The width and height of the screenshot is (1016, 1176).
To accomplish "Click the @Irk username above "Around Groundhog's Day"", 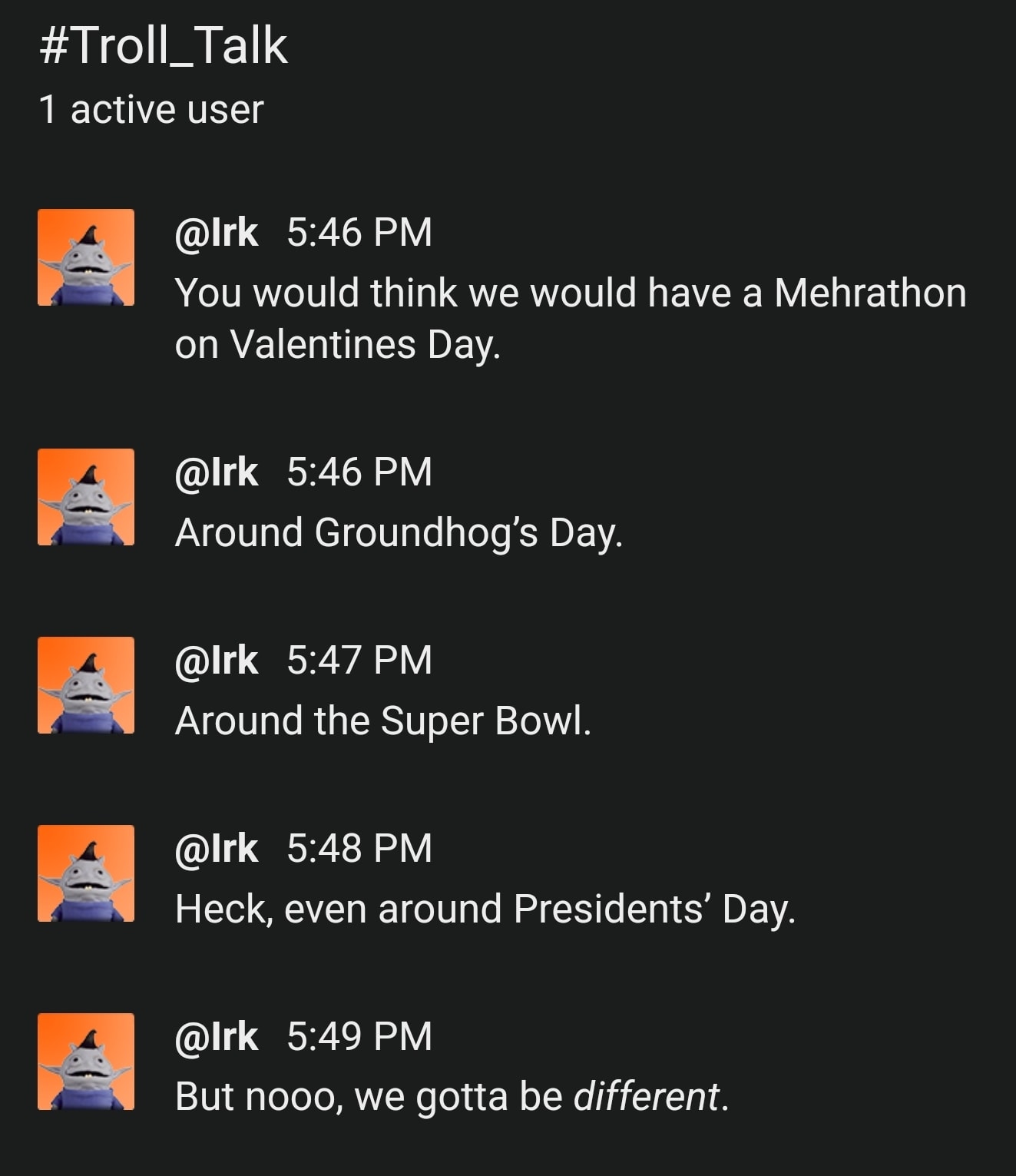I will pyautogui.click(x=217, y=472).
